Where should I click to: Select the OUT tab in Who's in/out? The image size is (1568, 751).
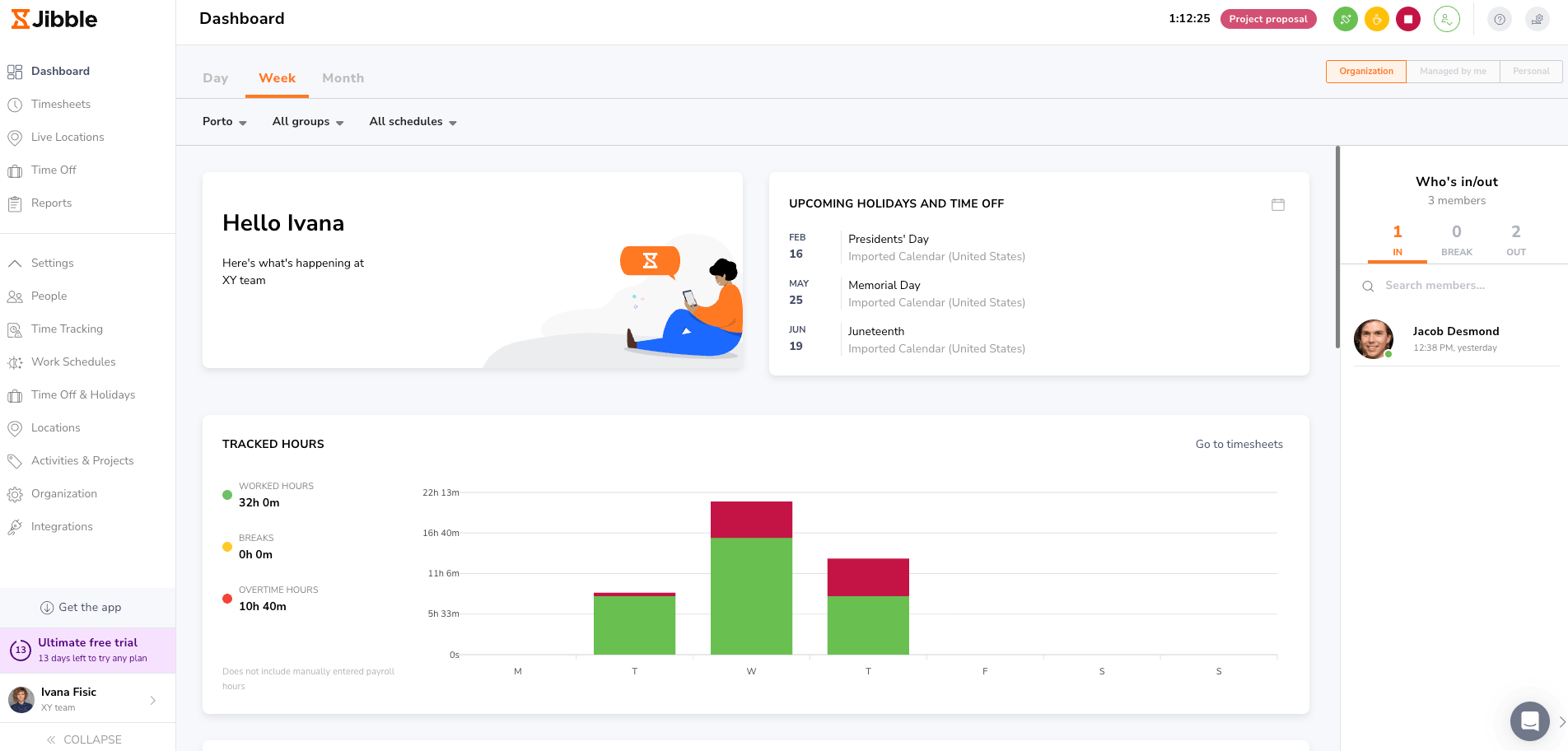[1515, 240]
